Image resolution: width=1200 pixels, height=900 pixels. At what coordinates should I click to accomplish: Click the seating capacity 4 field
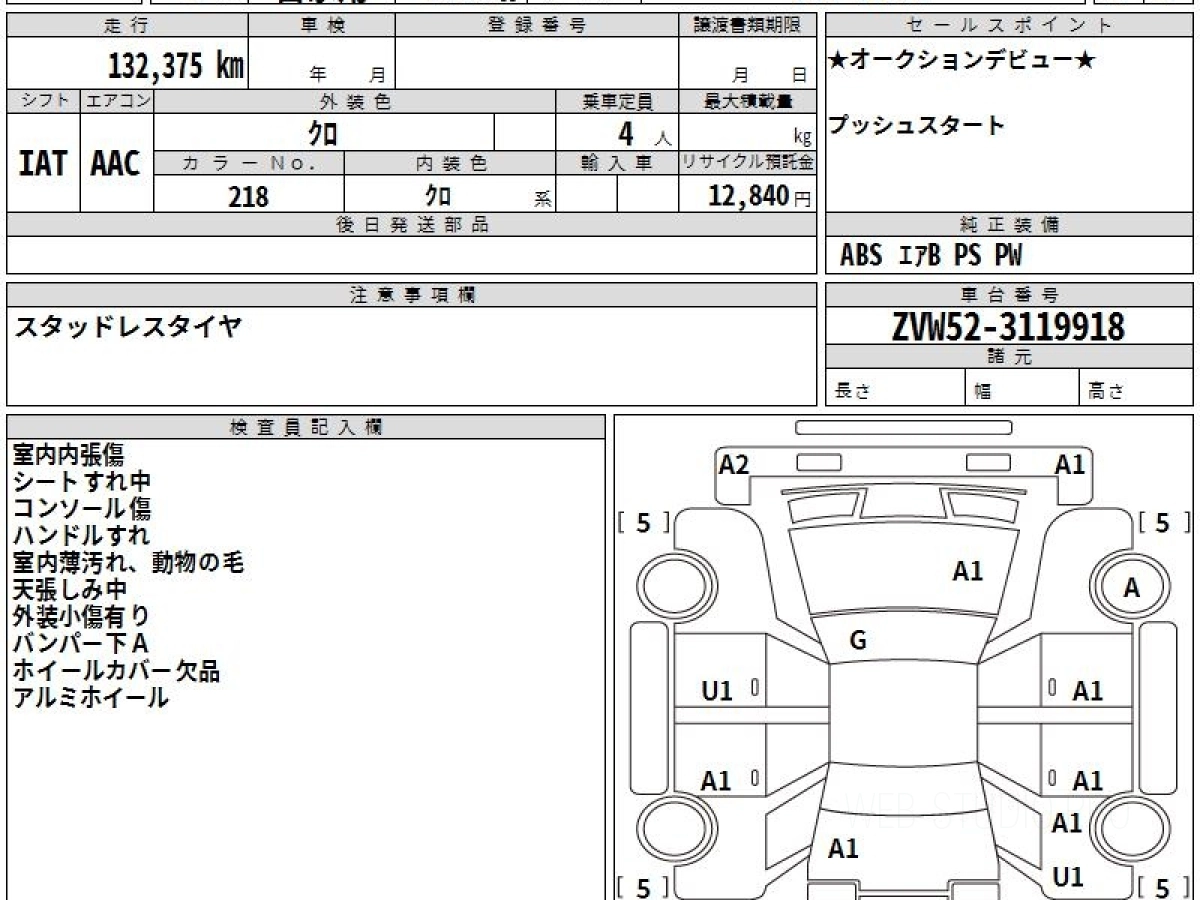coord(617,132)
